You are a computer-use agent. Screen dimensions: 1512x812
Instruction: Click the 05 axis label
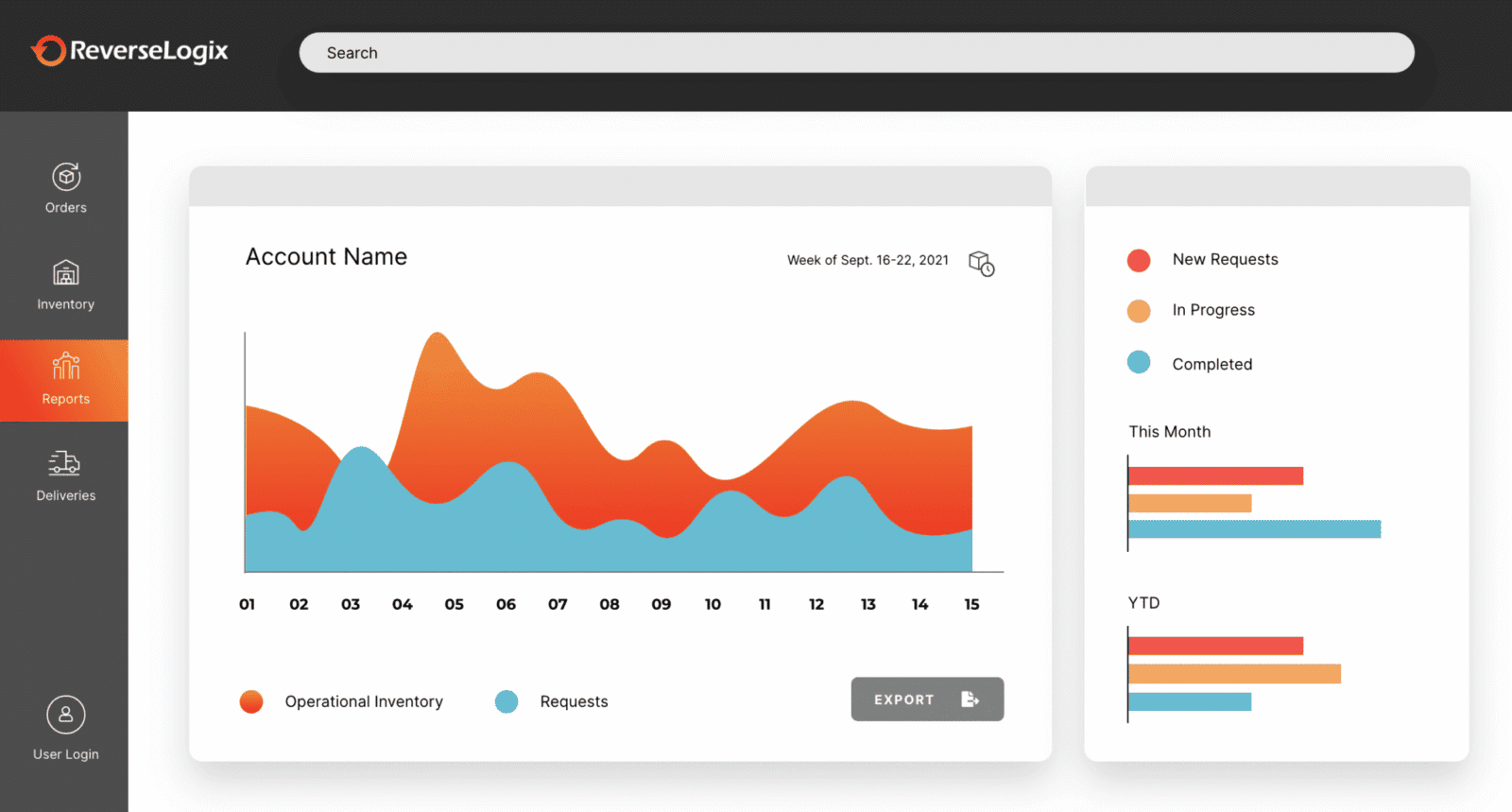click(454, 604)
